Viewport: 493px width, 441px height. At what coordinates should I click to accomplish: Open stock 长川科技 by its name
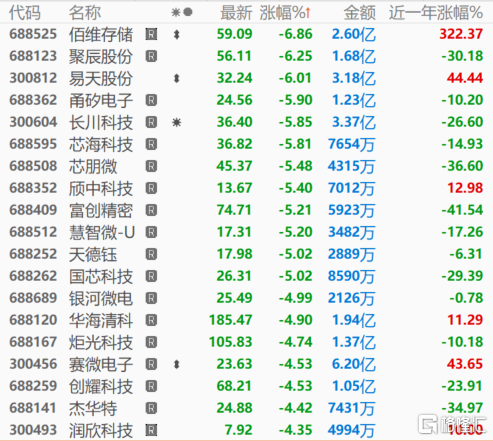point(101,122)
